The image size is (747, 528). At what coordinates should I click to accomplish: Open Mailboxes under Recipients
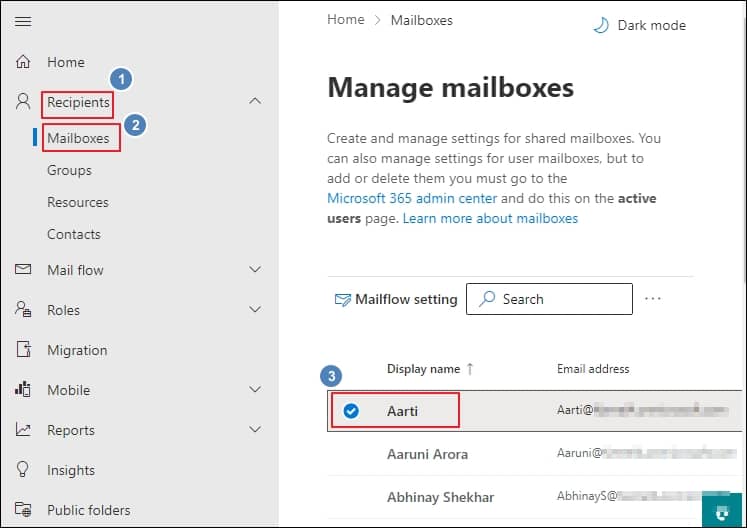tap(78, 138)
